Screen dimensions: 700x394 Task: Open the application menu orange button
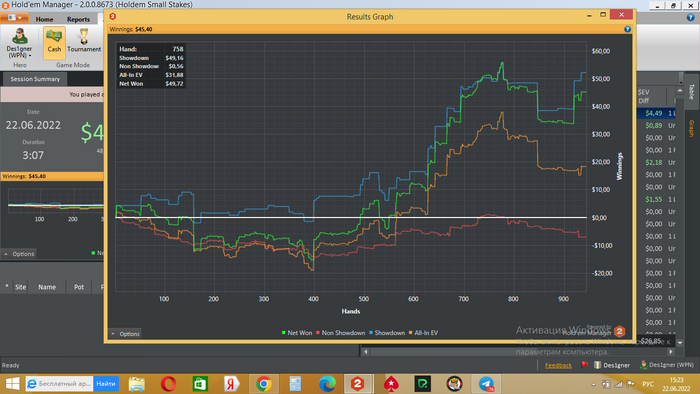15,18
